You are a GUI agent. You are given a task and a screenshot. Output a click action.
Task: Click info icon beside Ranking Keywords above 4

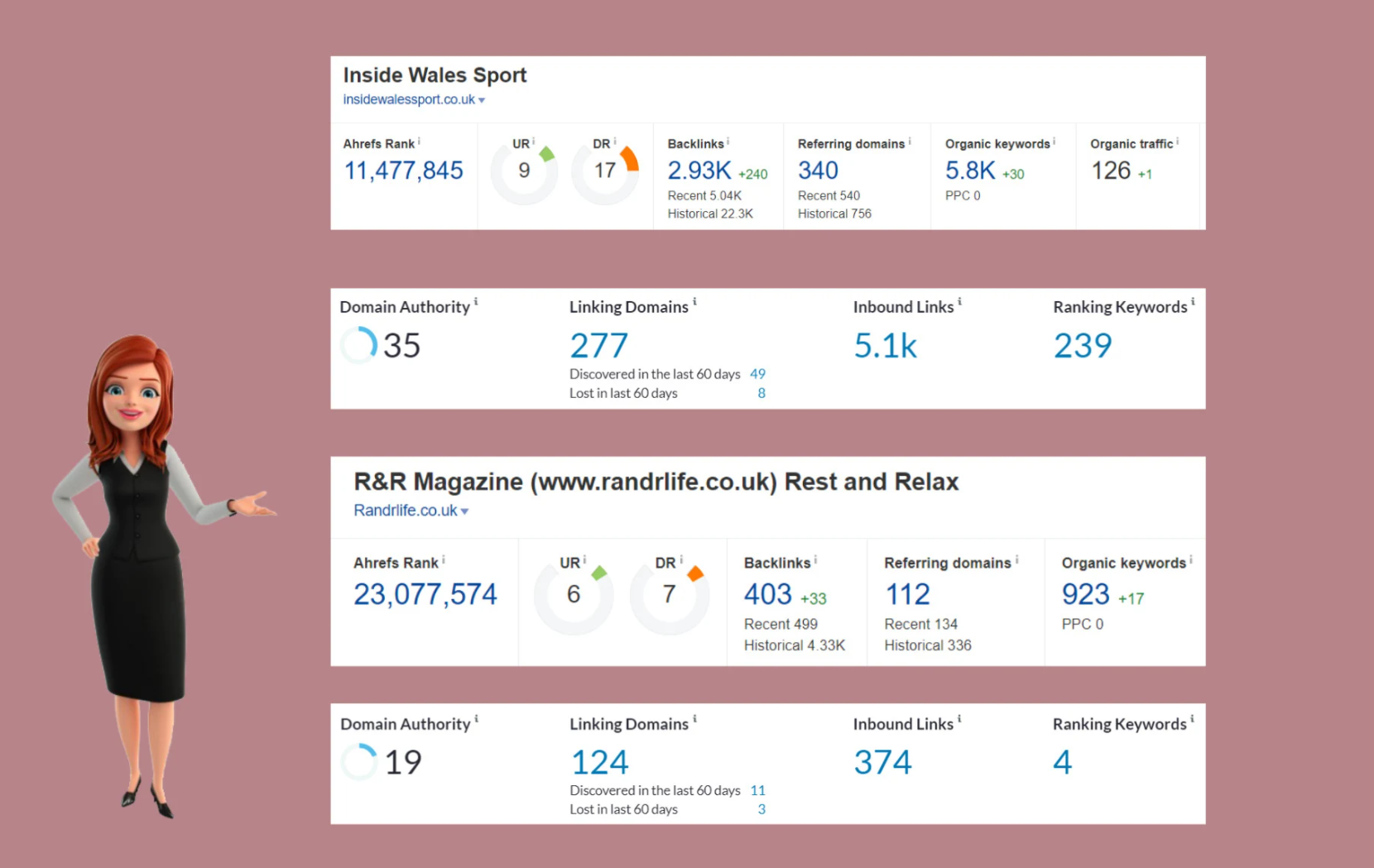click(1192, 720)
